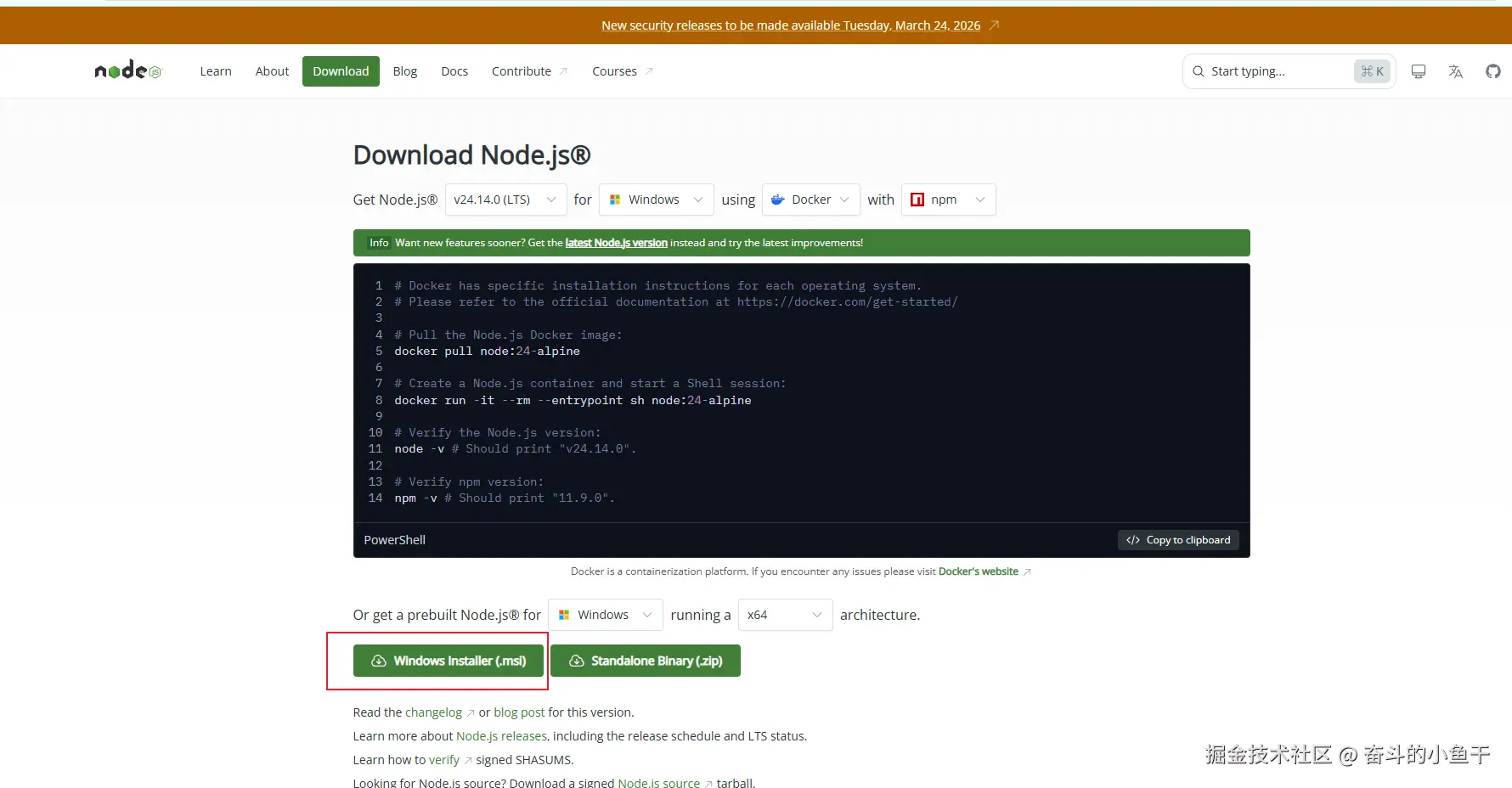Copy the code to clipboard
This screenshot has width=1512, height=788.
(x=1178, y=540)
